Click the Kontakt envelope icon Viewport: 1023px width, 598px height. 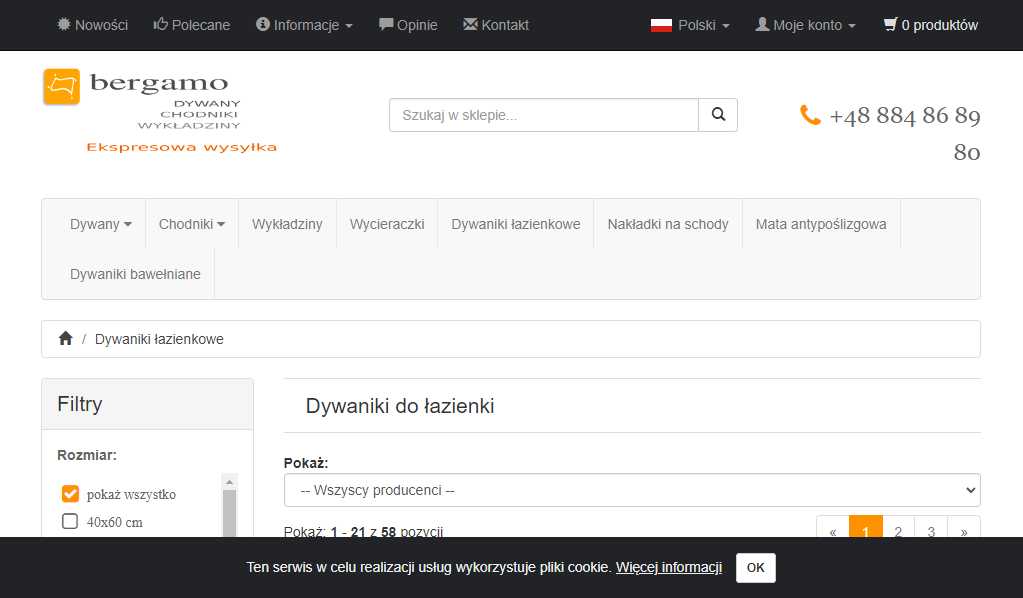click(470, 24)
